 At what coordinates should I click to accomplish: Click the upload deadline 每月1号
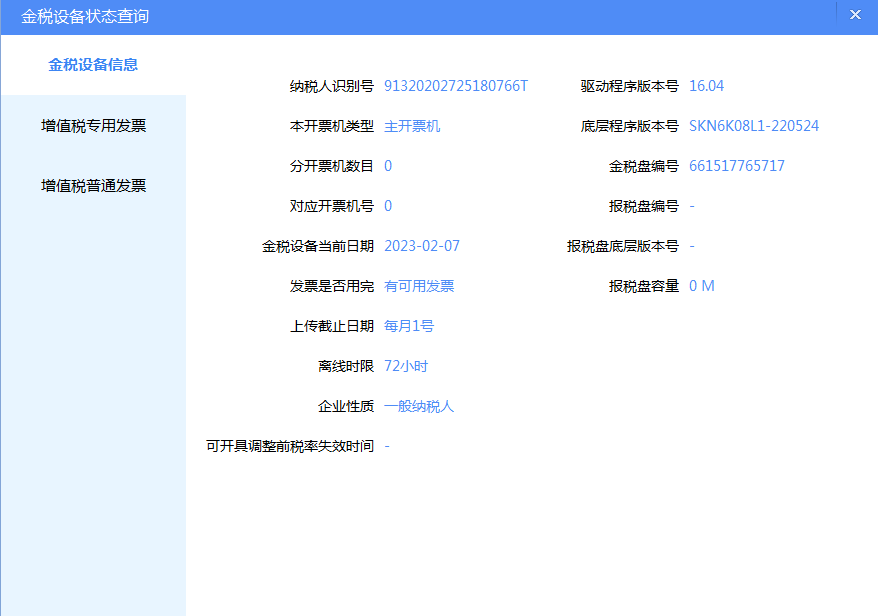409,326
